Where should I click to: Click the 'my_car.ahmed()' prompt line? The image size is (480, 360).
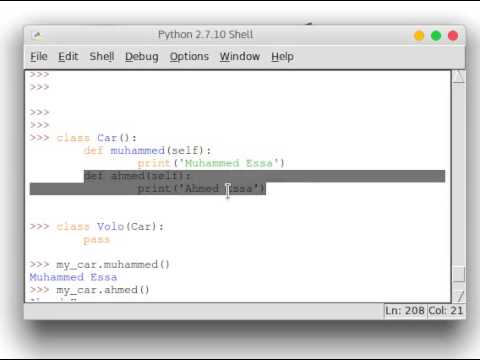103,290
